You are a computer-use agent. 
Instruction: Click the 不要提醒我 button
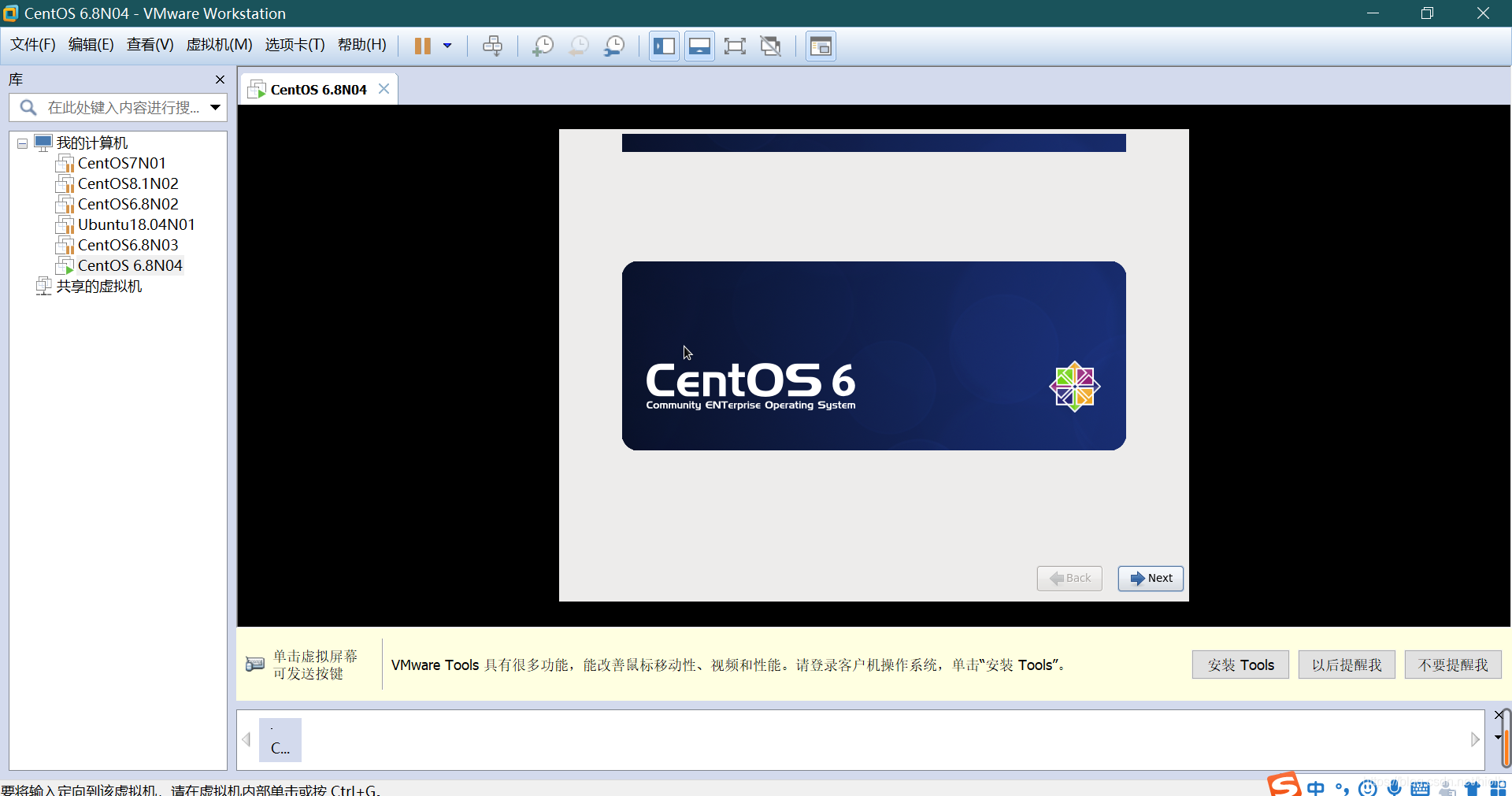click(1453, 665)
